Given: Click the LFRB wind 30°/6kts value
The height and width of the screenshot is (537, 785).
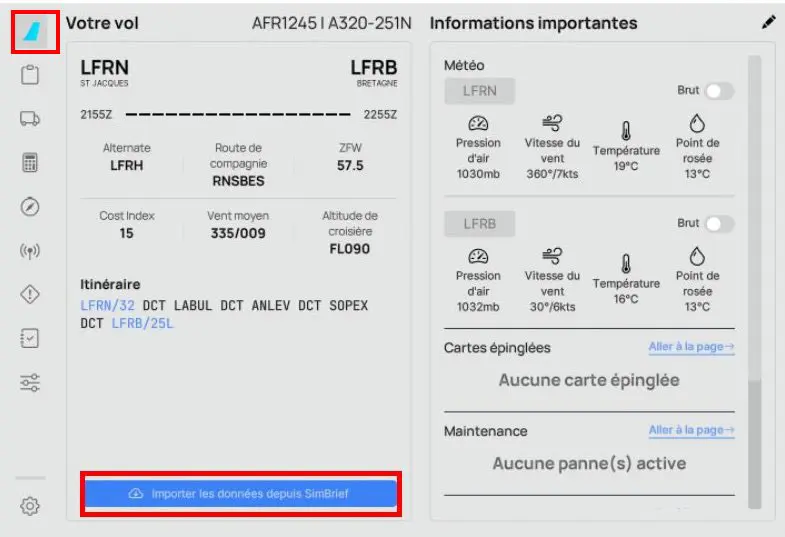Looking at the screenshot, I should [x=552, y=307].
